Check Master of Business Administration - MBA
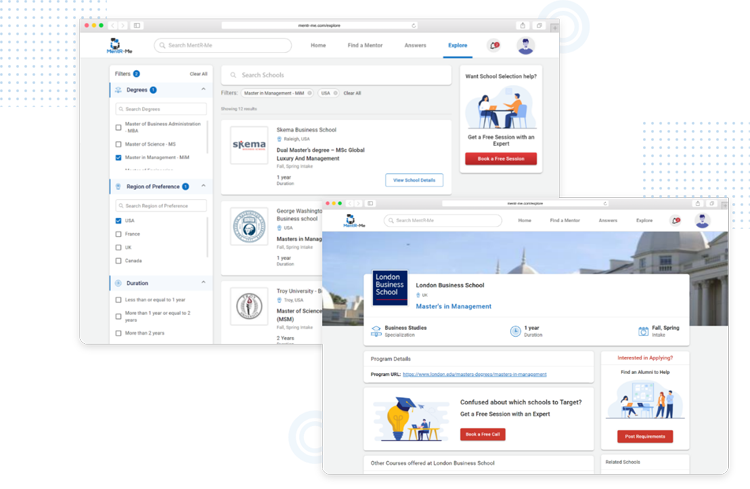The height and width of the screenshot is (489, 750). (118, 128)
